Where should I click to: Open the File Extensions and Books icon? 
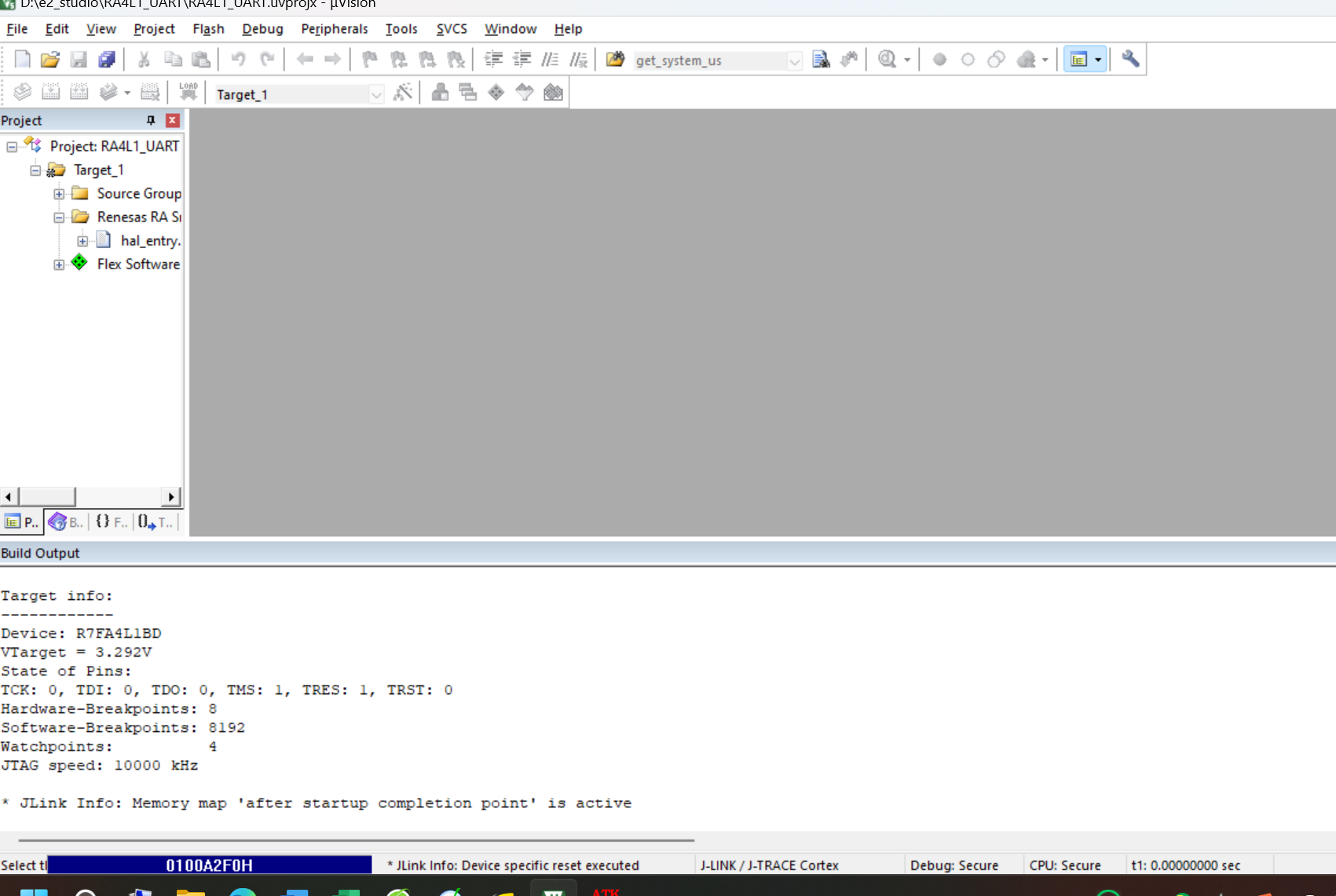click(440, 93)
